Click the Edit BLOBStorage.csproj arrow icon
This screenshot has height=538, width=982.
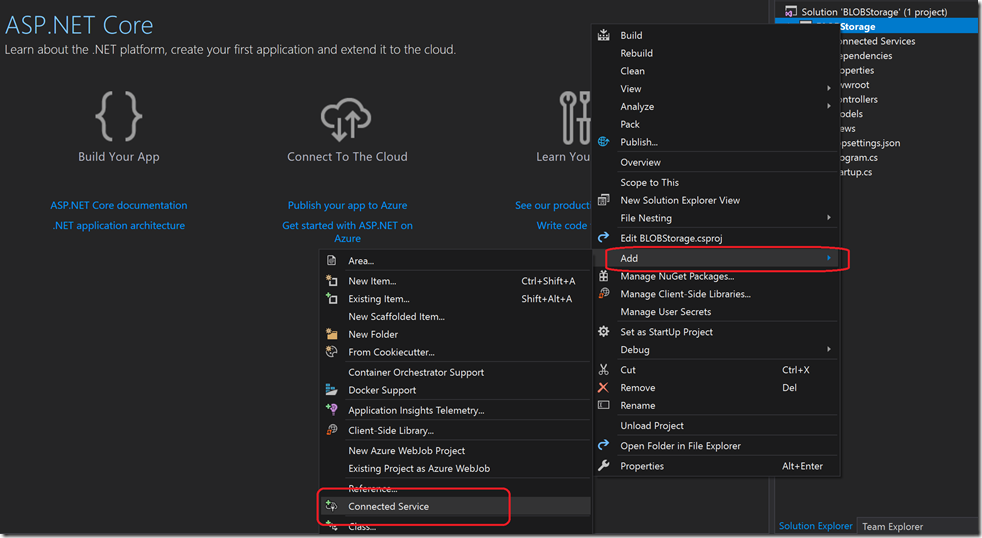(604, 237)
